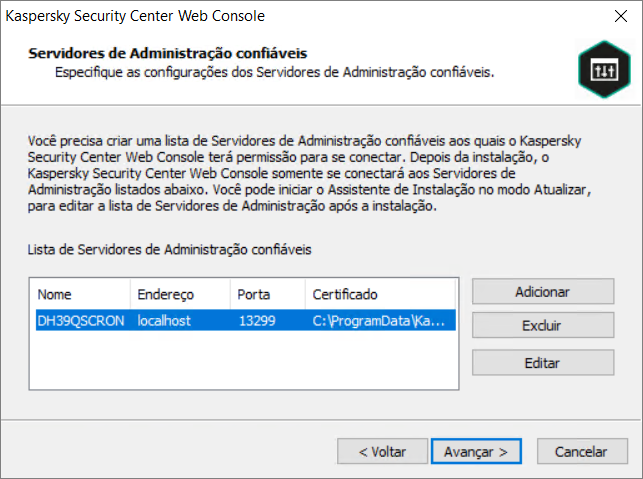Screen dimensions: 643x479
Task: Click the localhost address cell
Action: click(164, 321)
